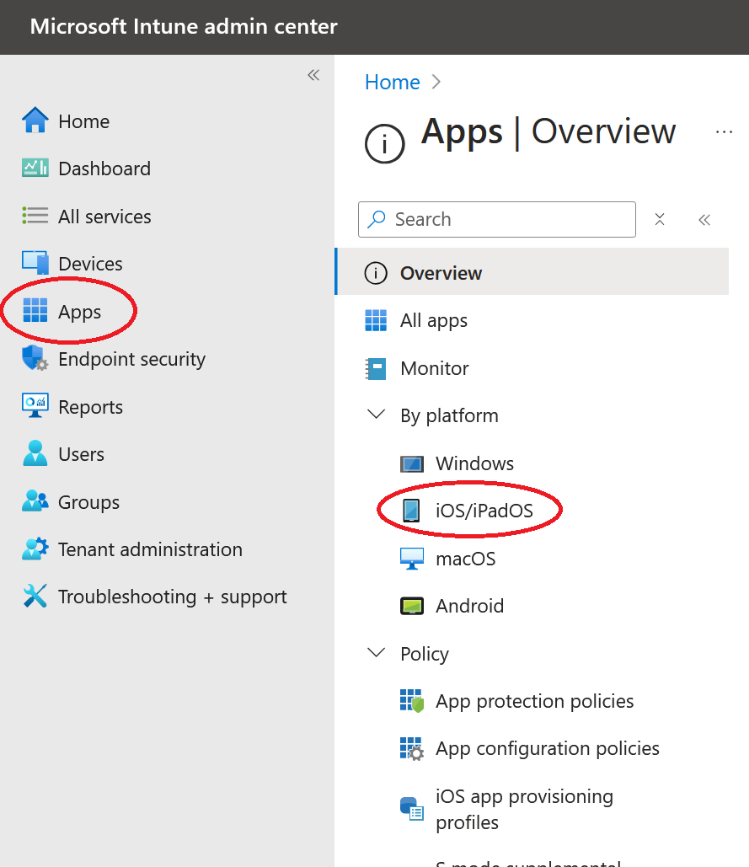The width and height of the screenshot is (749, 867).
Task: Select macOS under By platform
Action: click(466, 558)
